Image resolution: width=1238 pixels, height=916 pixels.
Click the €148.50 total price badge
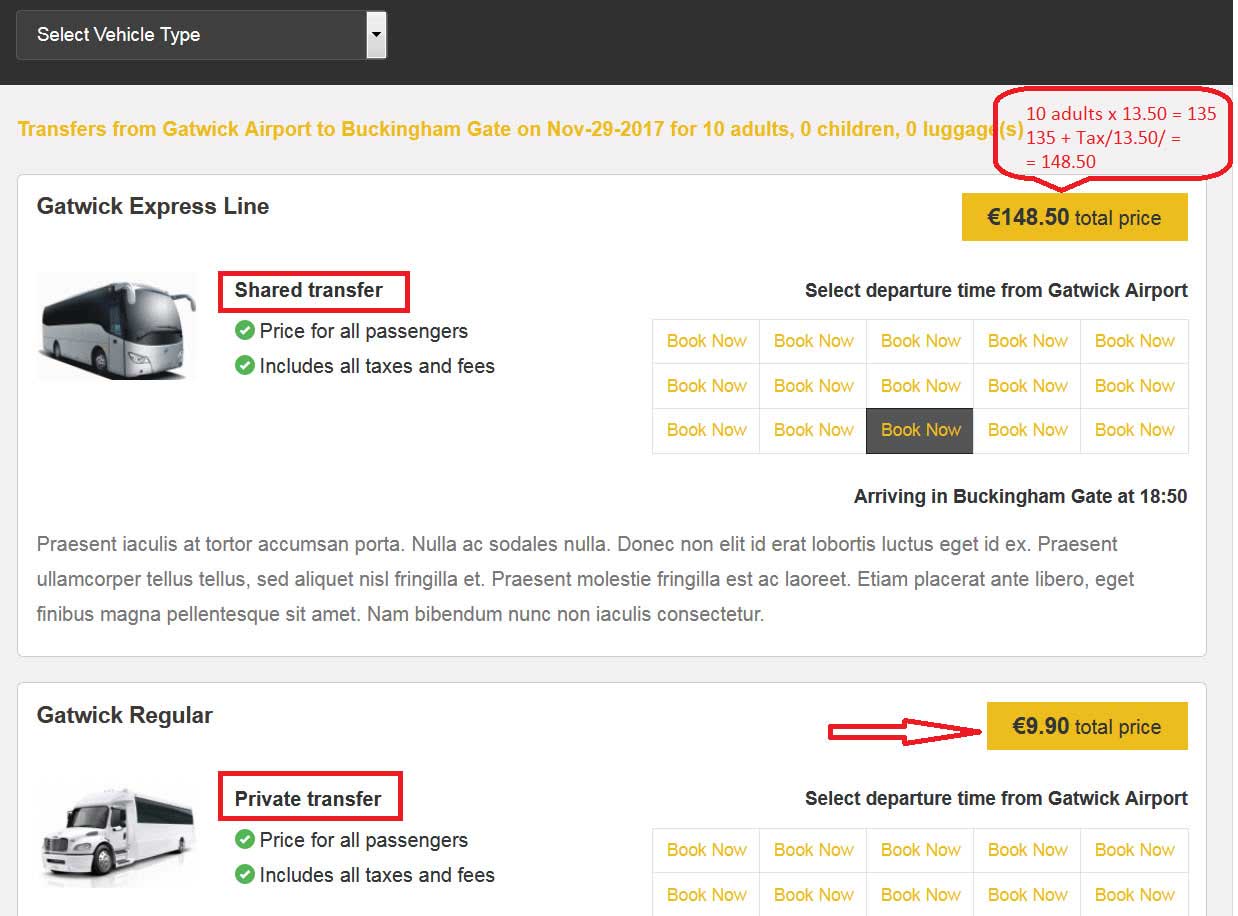point(1075,218)
